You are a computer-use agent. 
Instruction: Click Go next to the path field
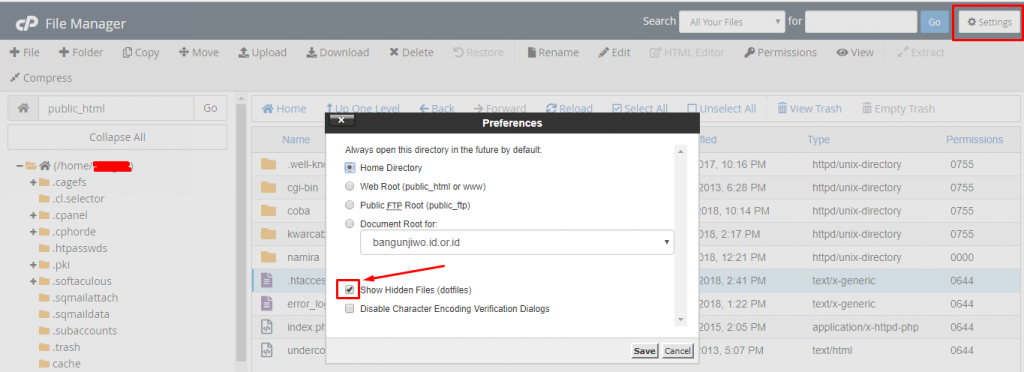[x=210, y=108]
